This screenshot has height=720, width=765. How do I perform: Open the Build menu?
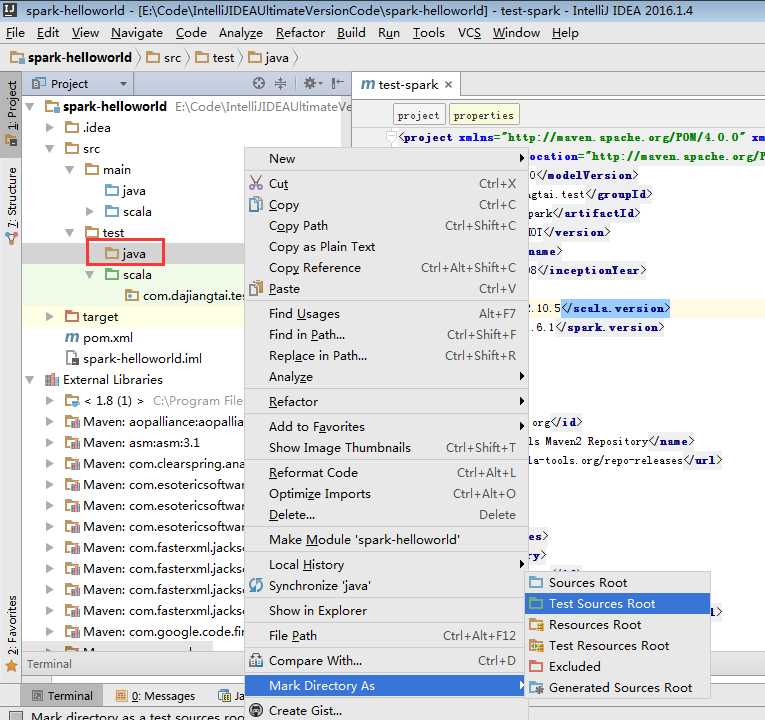[351, 33]
